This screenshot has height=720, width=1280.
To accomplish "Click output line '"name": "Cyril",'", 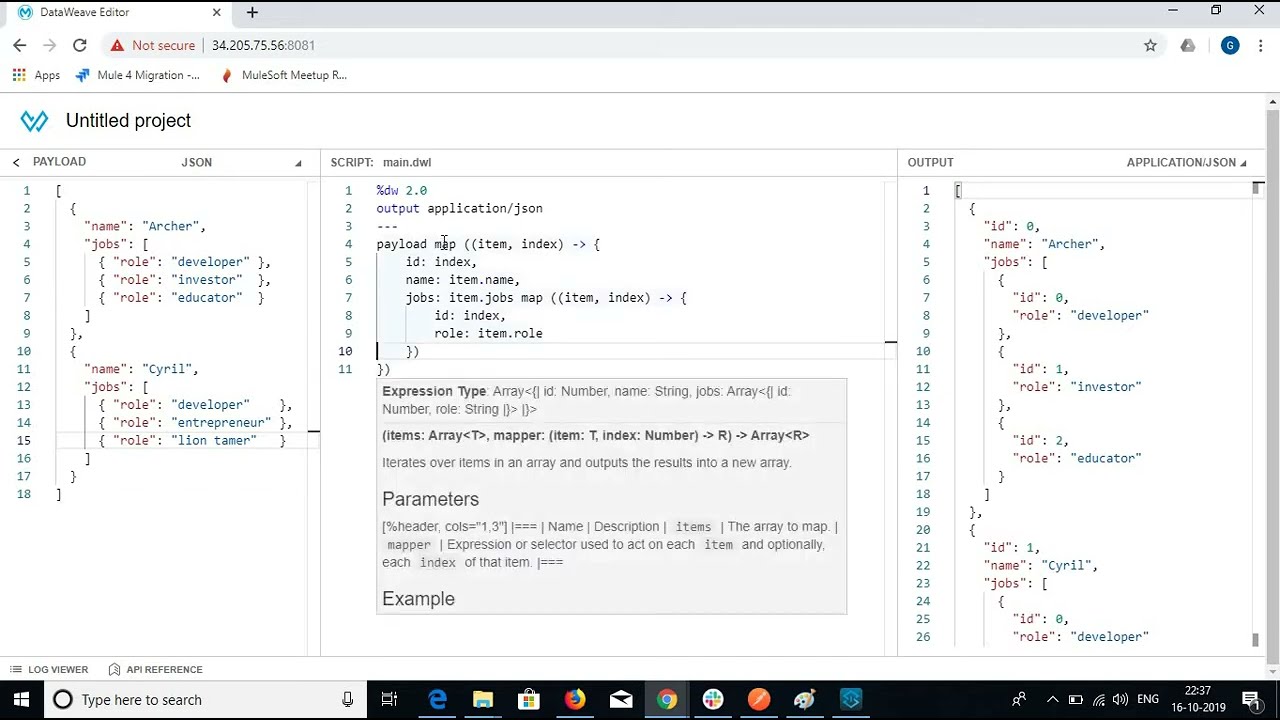I will (1040, 566).
